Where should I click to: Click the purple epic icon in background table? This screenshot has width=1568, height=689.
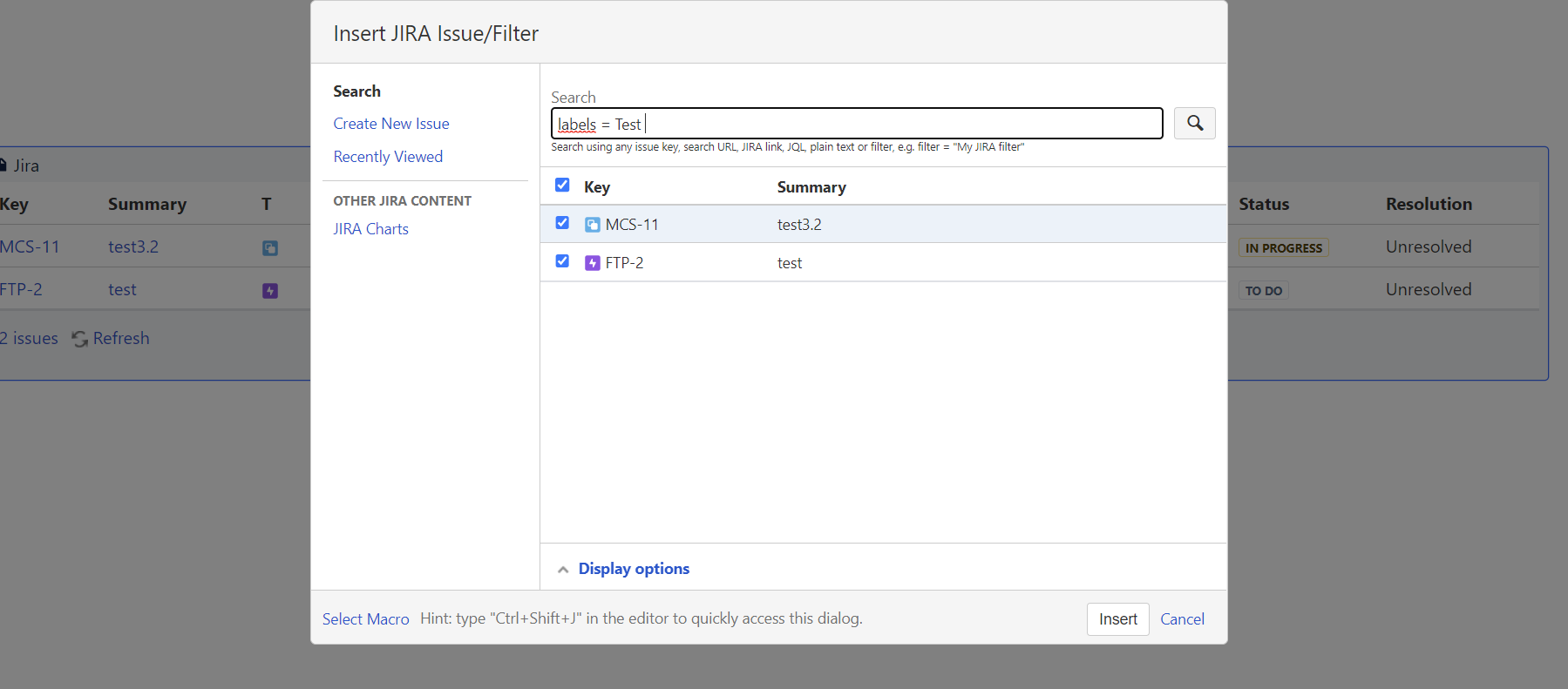[270, 291]
